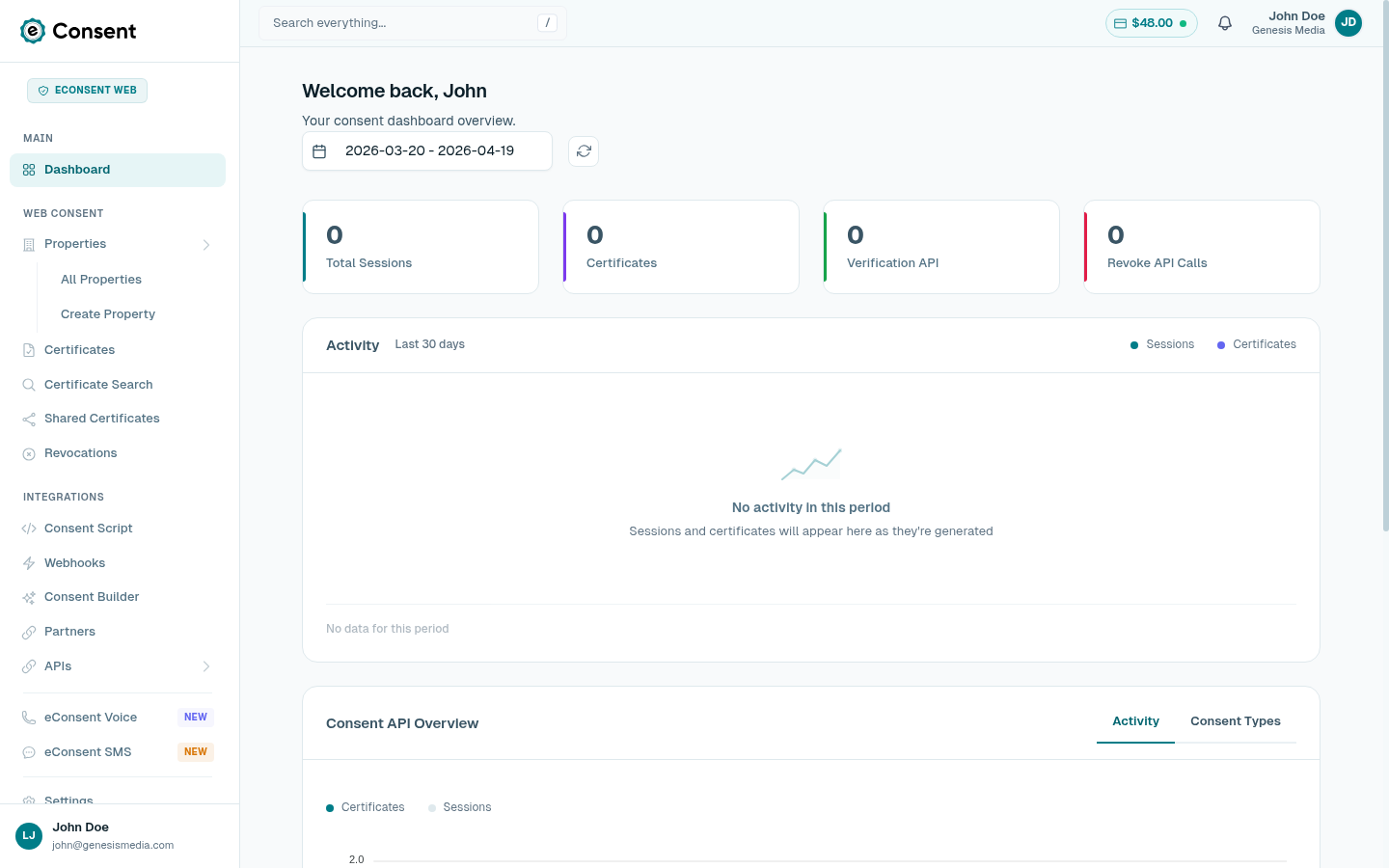The image size is (1389, 868).
Task: Click the shield icon in ECONSENT WEB badge
Action: coord(43,91)
